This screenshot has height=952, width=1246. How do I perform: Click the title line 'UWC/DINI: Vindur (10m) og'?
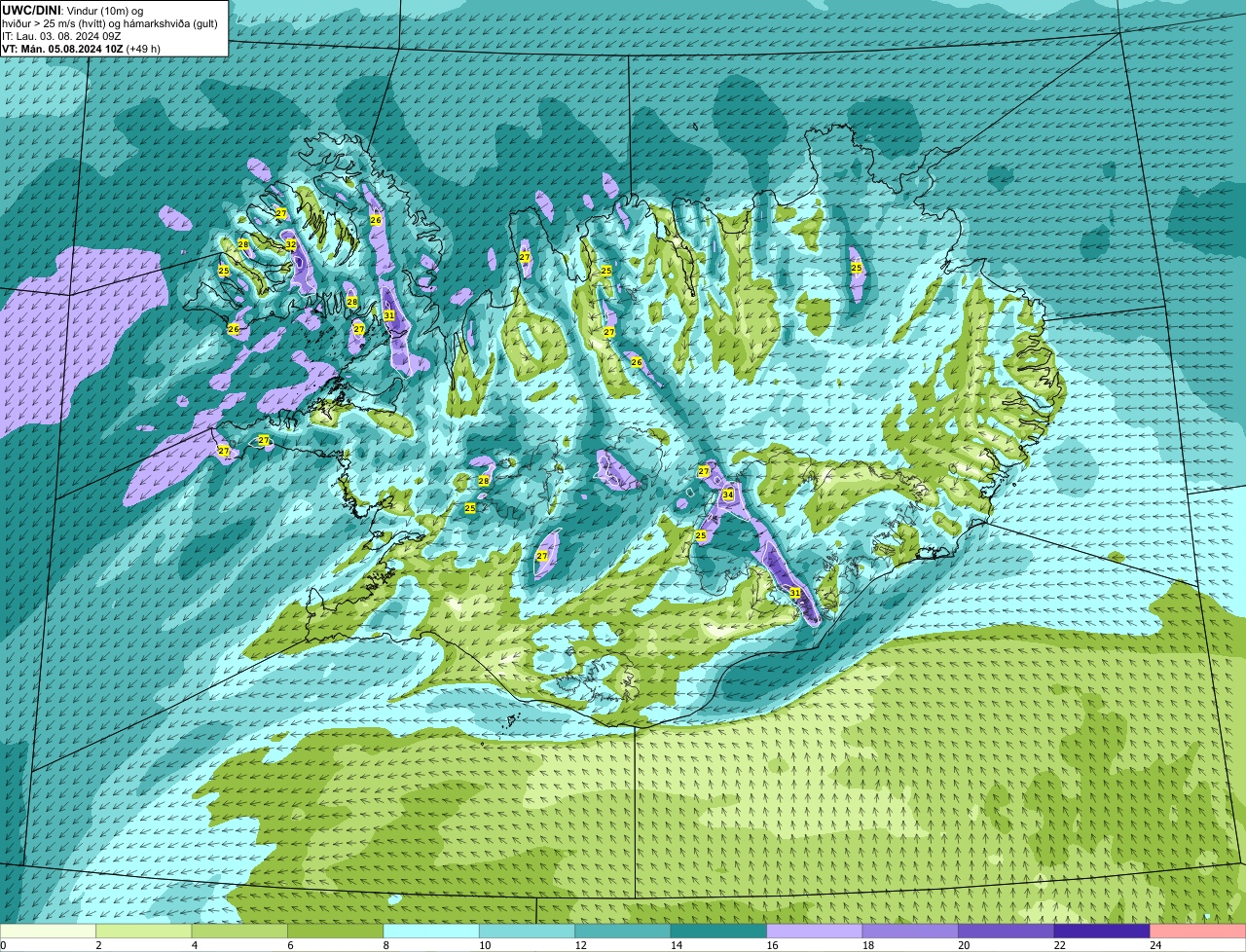pyautogui.click(x=73, y=10)
